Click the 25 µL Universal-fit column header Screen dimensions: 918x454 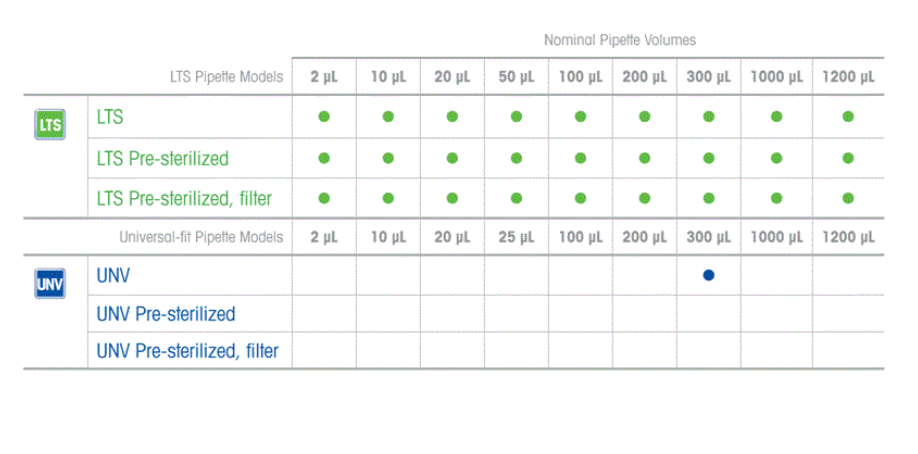pyautogui.click(x=516, y=237)
